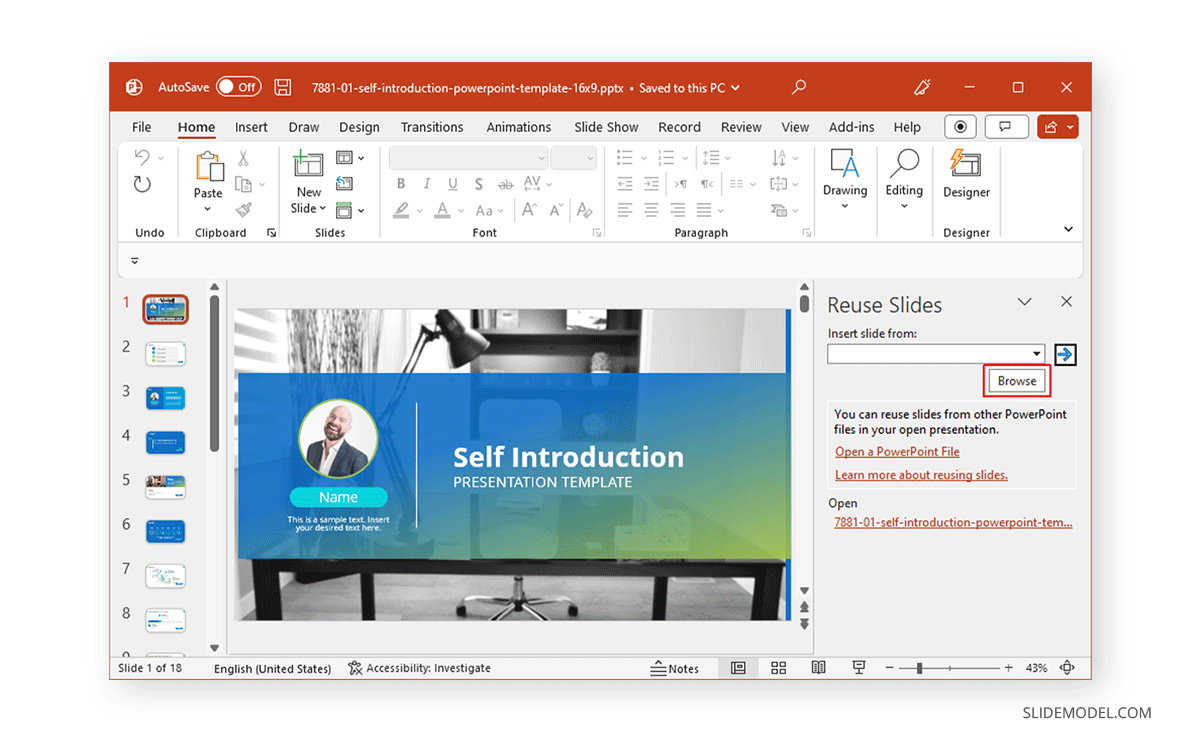Click Learn more about reusing slides link
Viewport: 1200px width, 743px height.
921,475
